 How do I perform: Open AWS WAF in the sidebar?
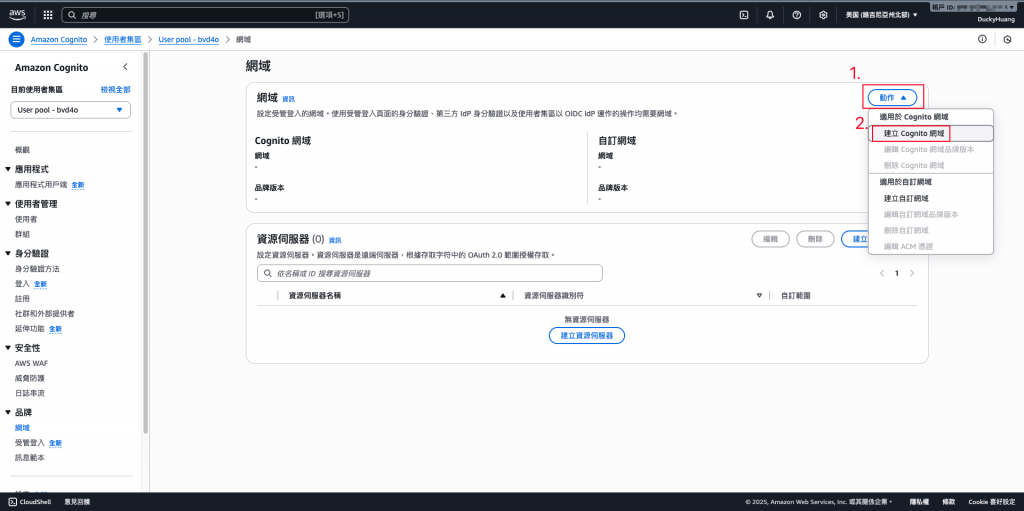[31, 363]
